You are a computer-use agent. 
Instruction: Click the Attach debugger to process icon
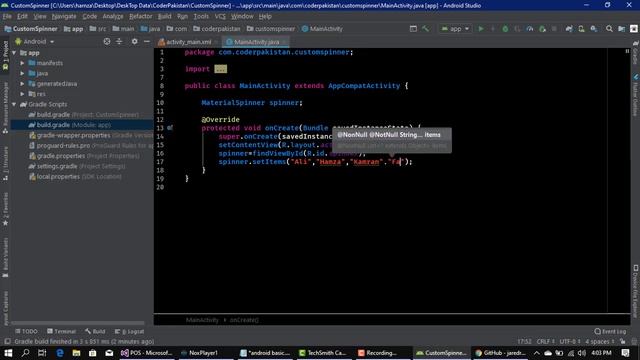click(x=542, y=29)
